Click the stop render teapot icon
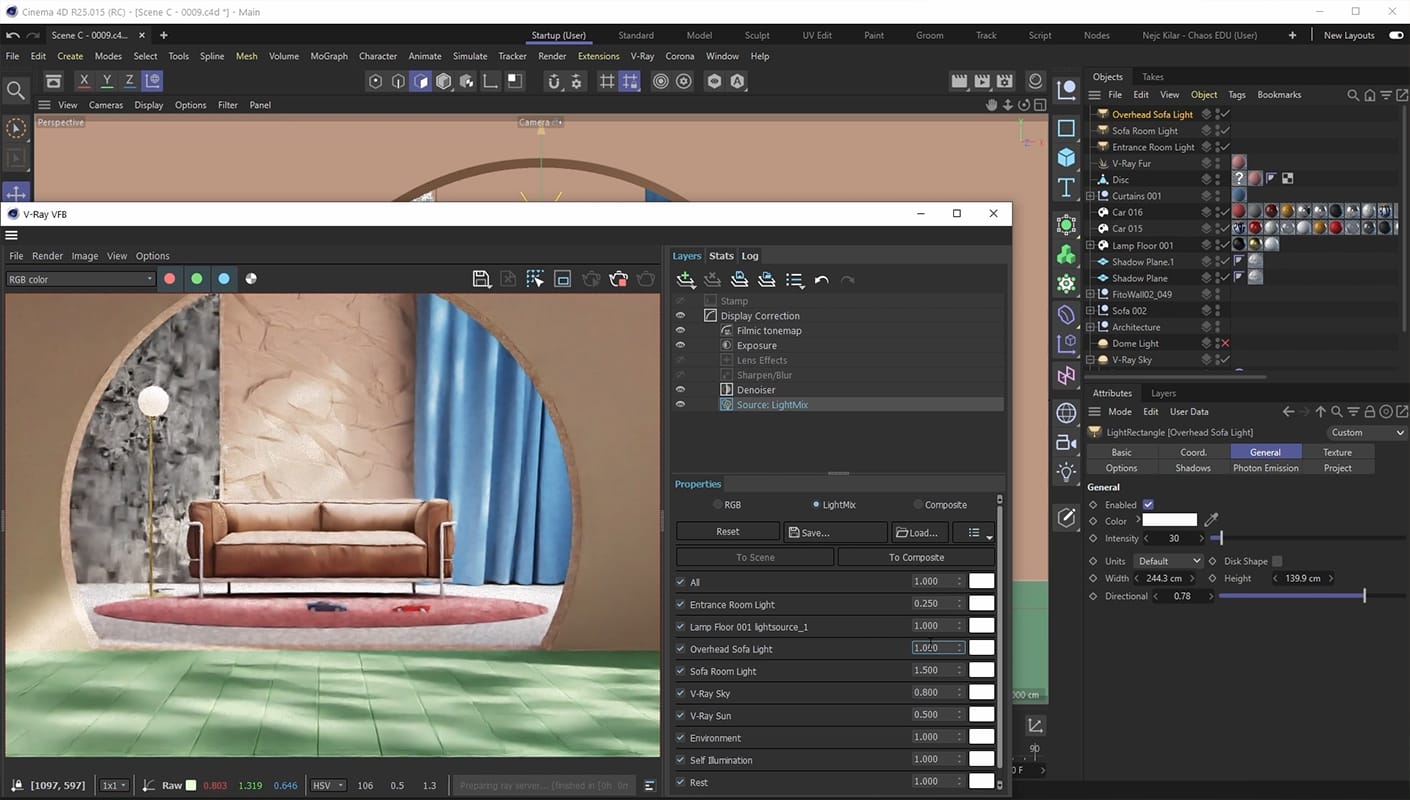Viewport: 1410px width, 800px height. point(619,279)
